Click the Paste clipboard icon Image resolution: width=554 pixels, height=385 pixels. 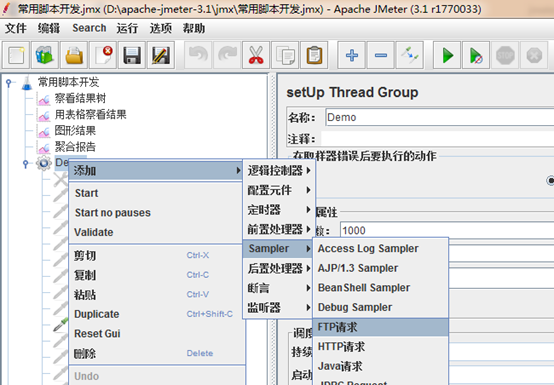314,55
